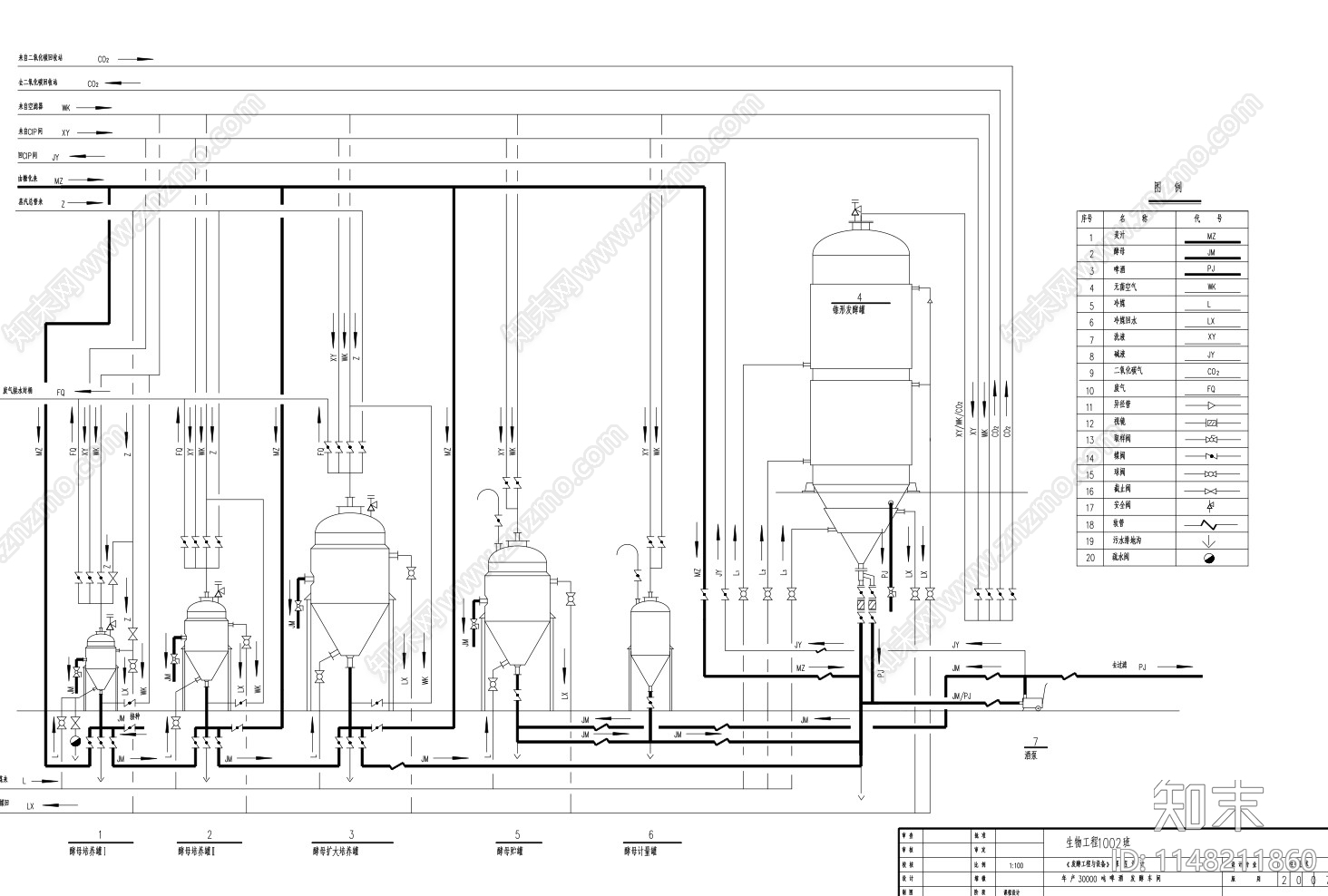1328x896 pixels.
Task: Click the label 来自二氧化碳回收站
Action: click(x=41, y=57)
